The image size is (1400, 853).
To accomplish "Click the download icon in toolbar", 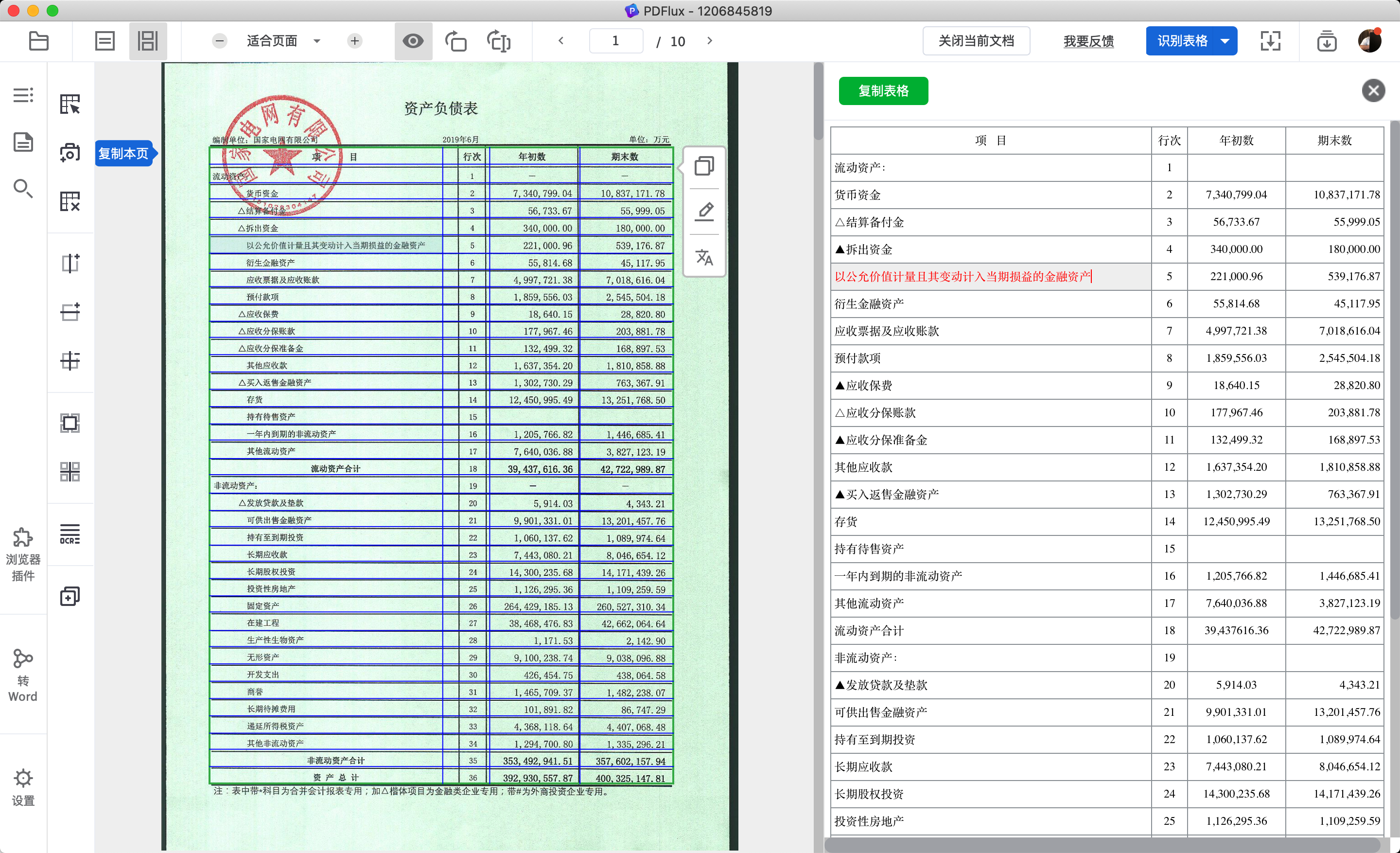I will [1327, 41].
